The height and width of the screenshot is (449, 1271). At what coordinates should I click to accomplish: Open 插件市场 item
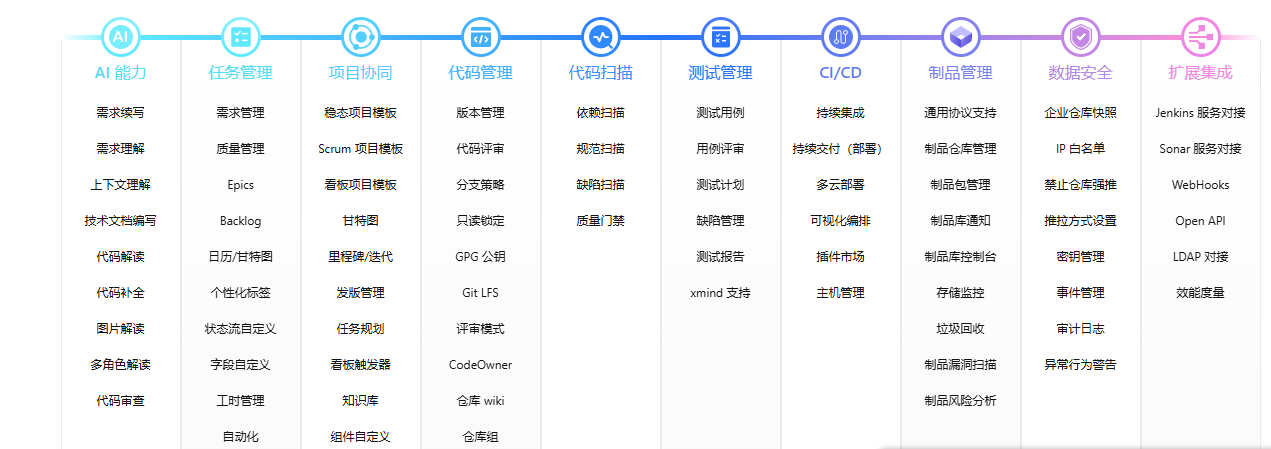[840, 257]
